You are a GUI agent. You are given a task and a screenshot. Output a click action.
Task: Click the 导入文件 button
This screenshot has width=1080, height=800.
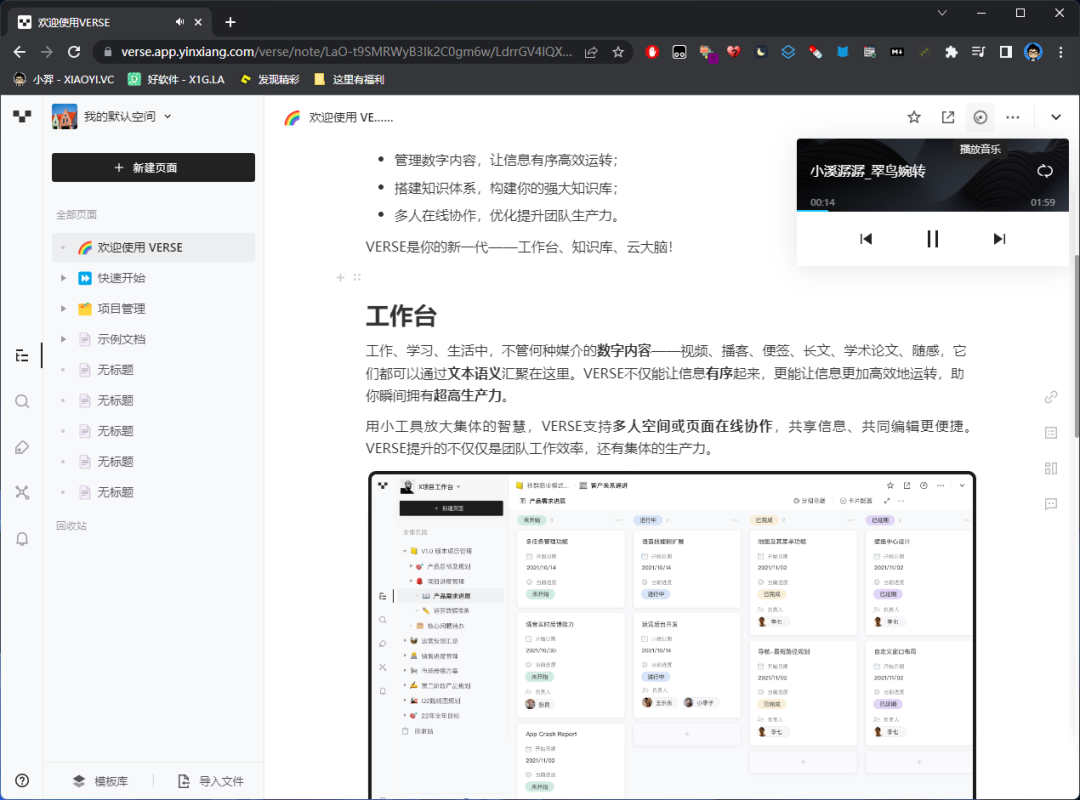coord(210,781)
